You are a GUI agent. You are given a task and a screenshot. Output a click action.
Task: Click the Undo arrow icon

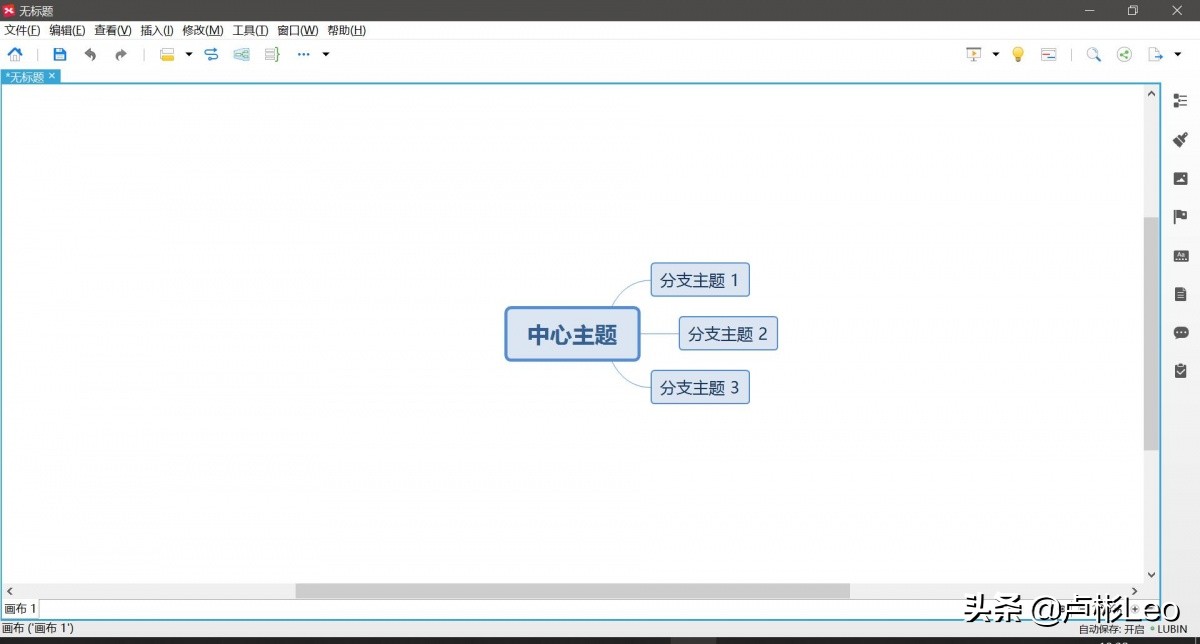tap(90, 54)
